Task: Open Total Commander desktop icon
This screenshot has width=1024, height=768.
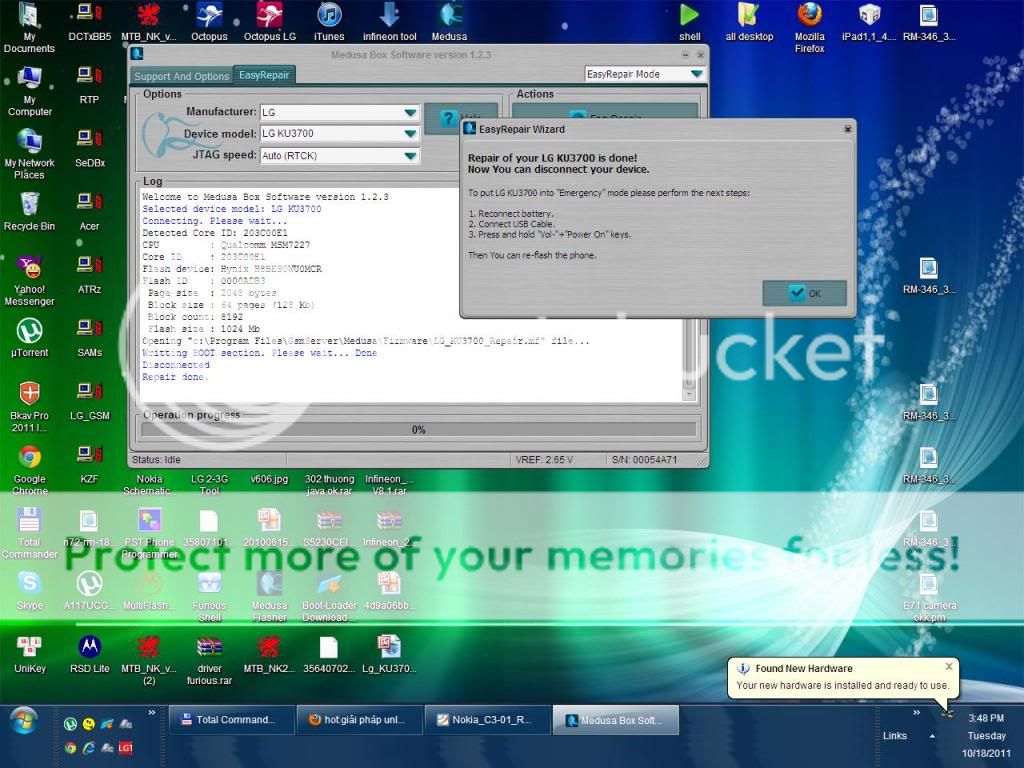Action: click(29, 534)
